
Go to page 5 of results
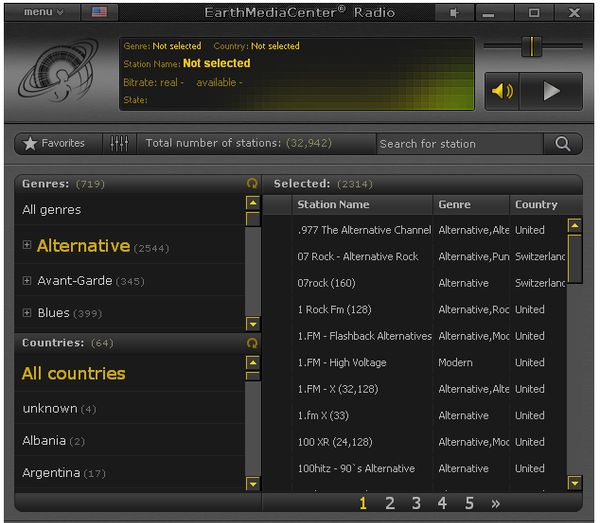[x=469, y=503]
